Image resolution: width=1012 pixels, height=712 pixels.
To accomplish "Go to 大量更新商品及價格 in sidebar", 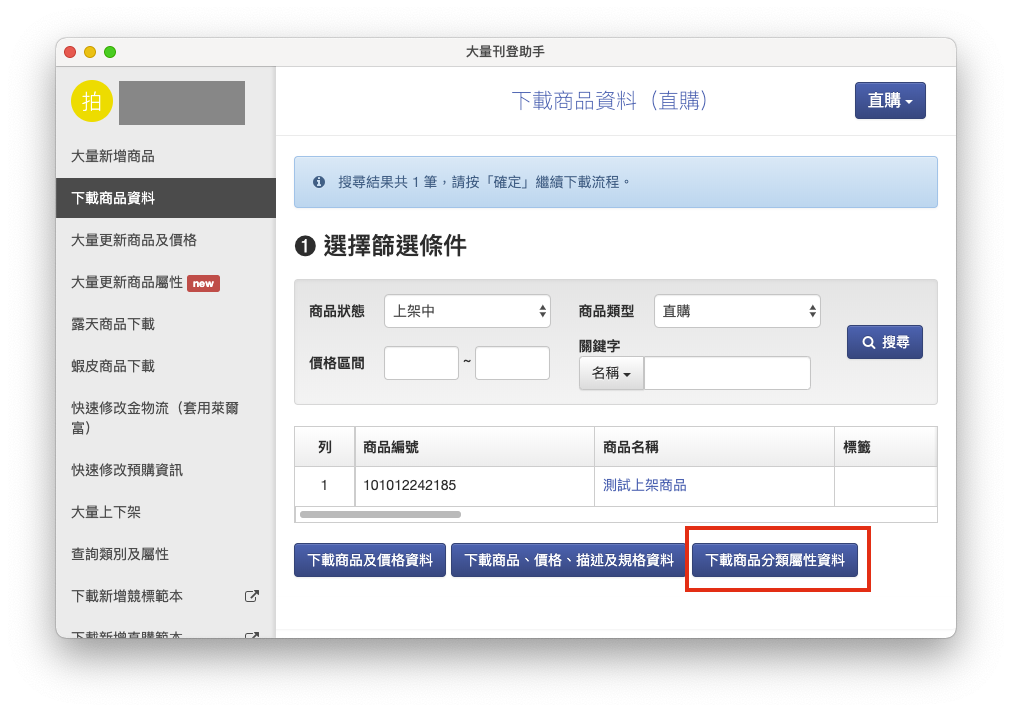I will tap(134, 240).
